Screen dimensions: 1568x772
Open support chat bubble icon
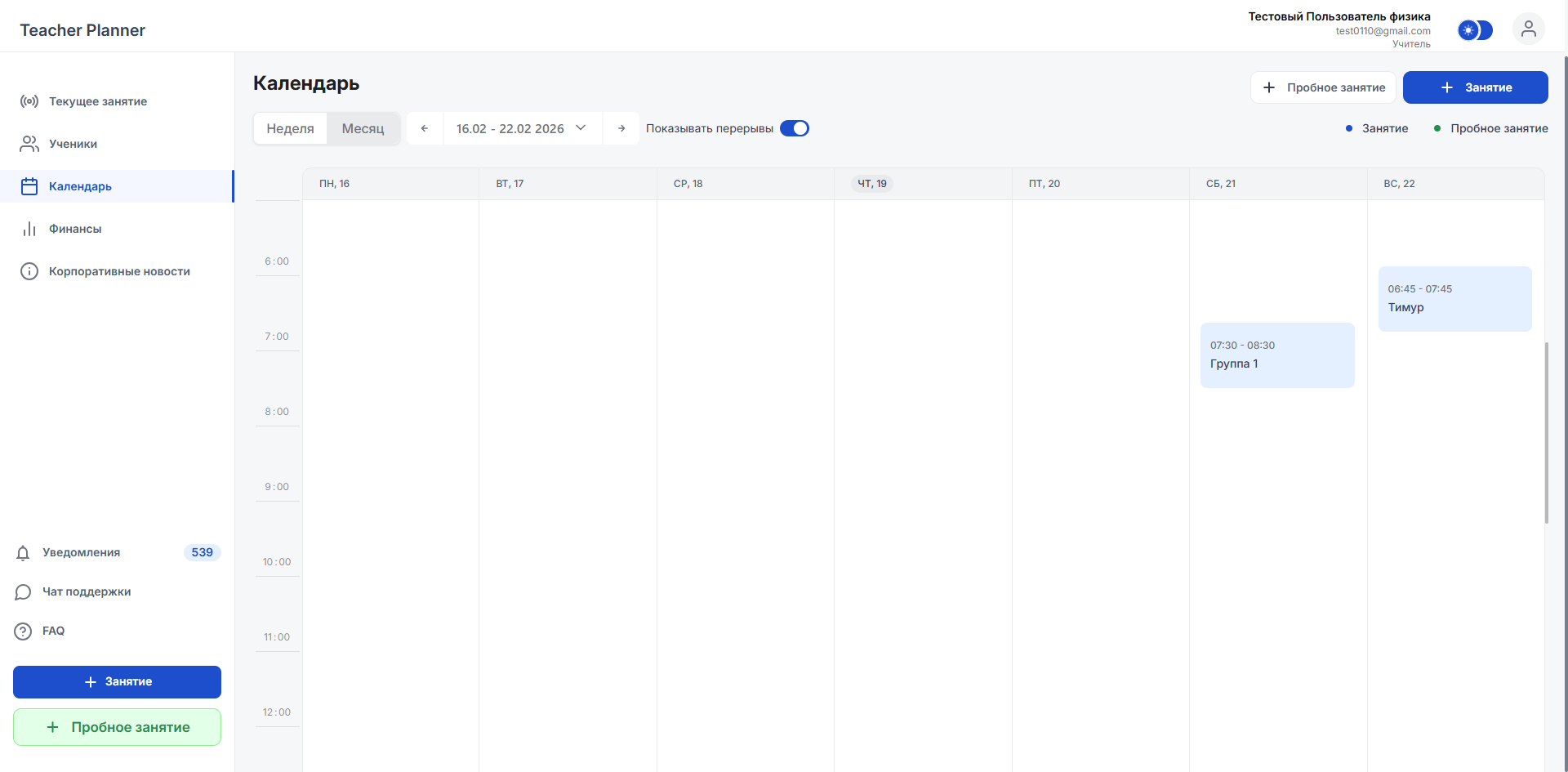click(x=23, y=591)
